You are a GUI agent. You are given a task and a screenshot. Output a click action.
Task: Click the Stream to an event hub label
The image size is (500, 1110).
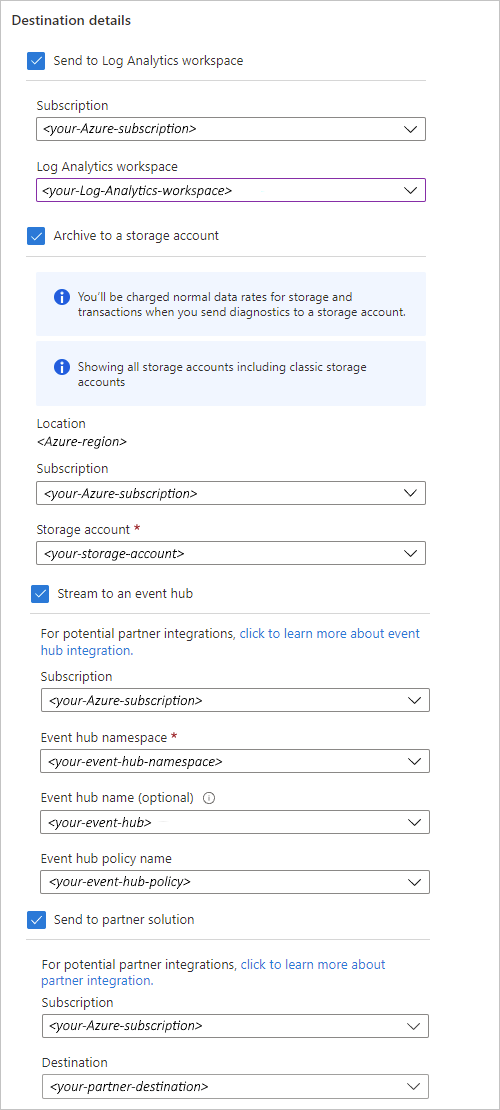[125, 594]
